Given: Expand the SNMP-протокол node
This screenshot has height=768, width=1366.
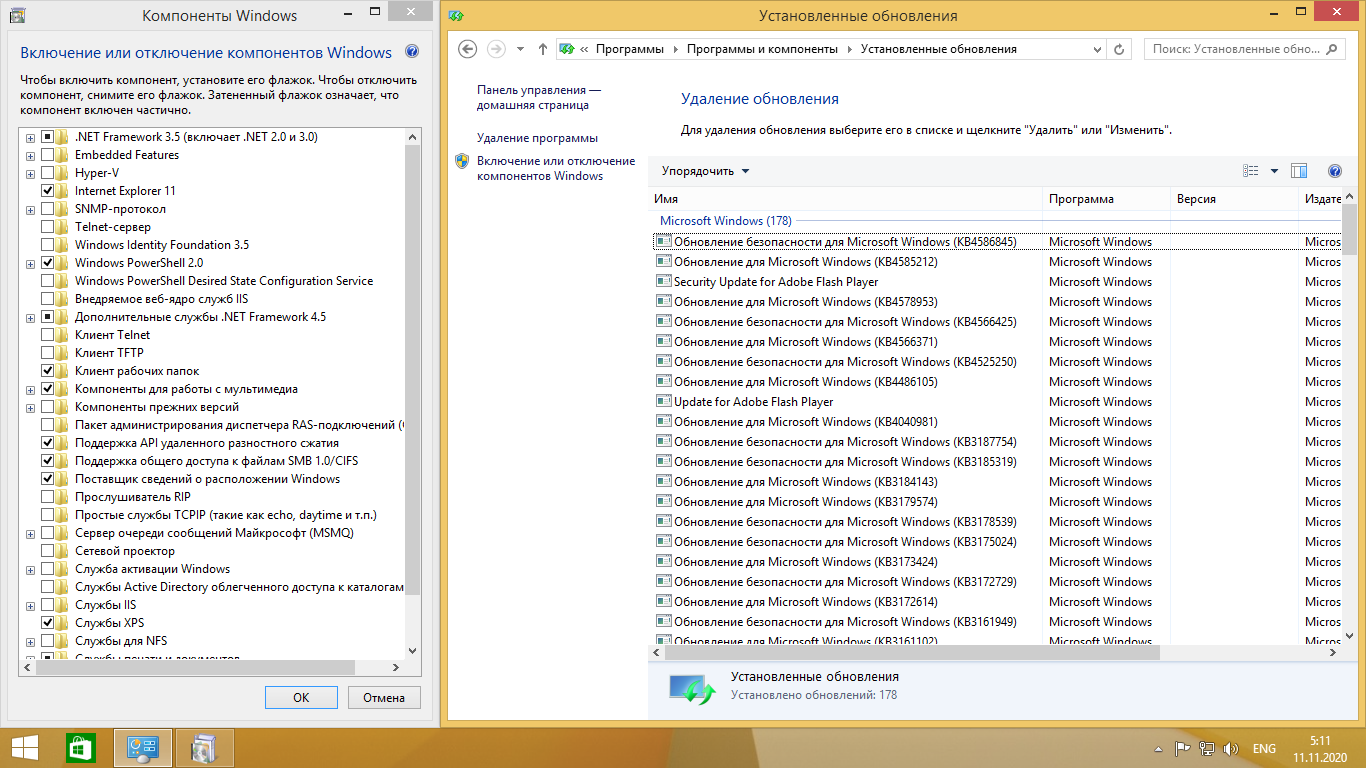Looking at the screenshot, I should (x=31, y=209).
